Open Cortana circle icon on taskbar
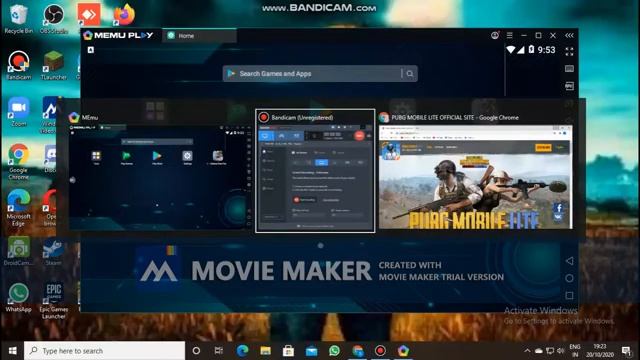Image resolution: width=640 pixels, height=360 pixels. tap(196, 351)
